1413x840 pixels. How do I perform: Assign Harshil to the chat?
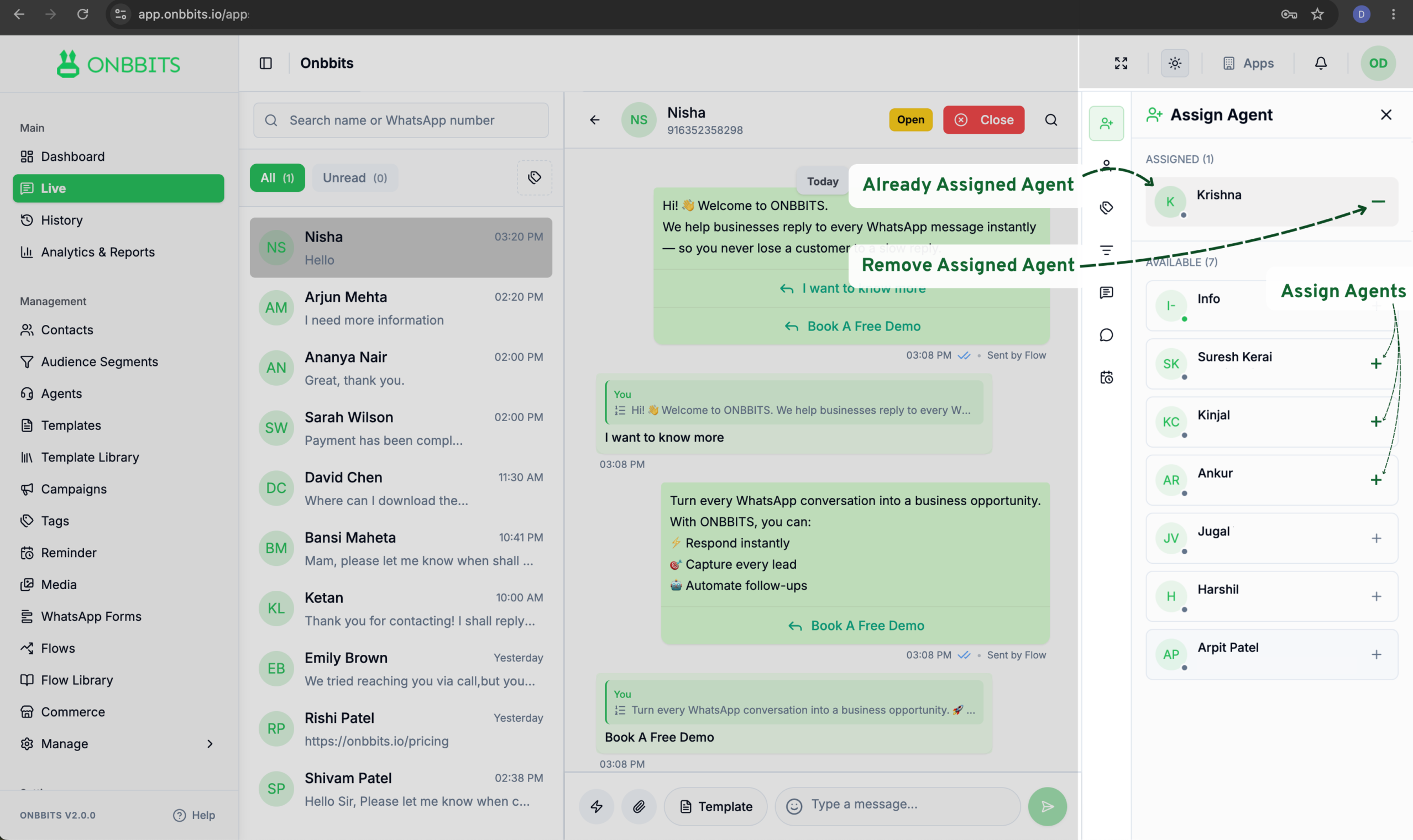(1376, 597)
